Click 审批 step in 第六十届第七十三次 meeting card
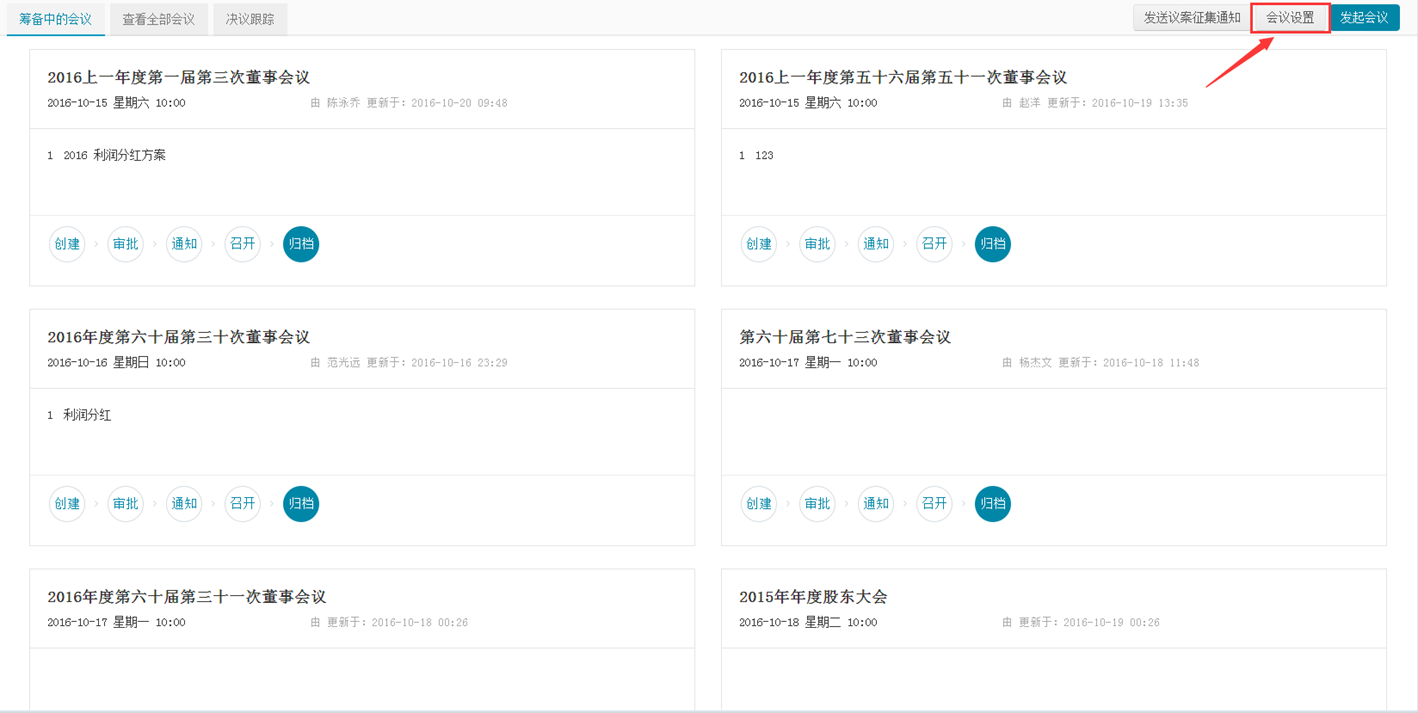Screen dimensions: 1418x713 pos(818,504)
